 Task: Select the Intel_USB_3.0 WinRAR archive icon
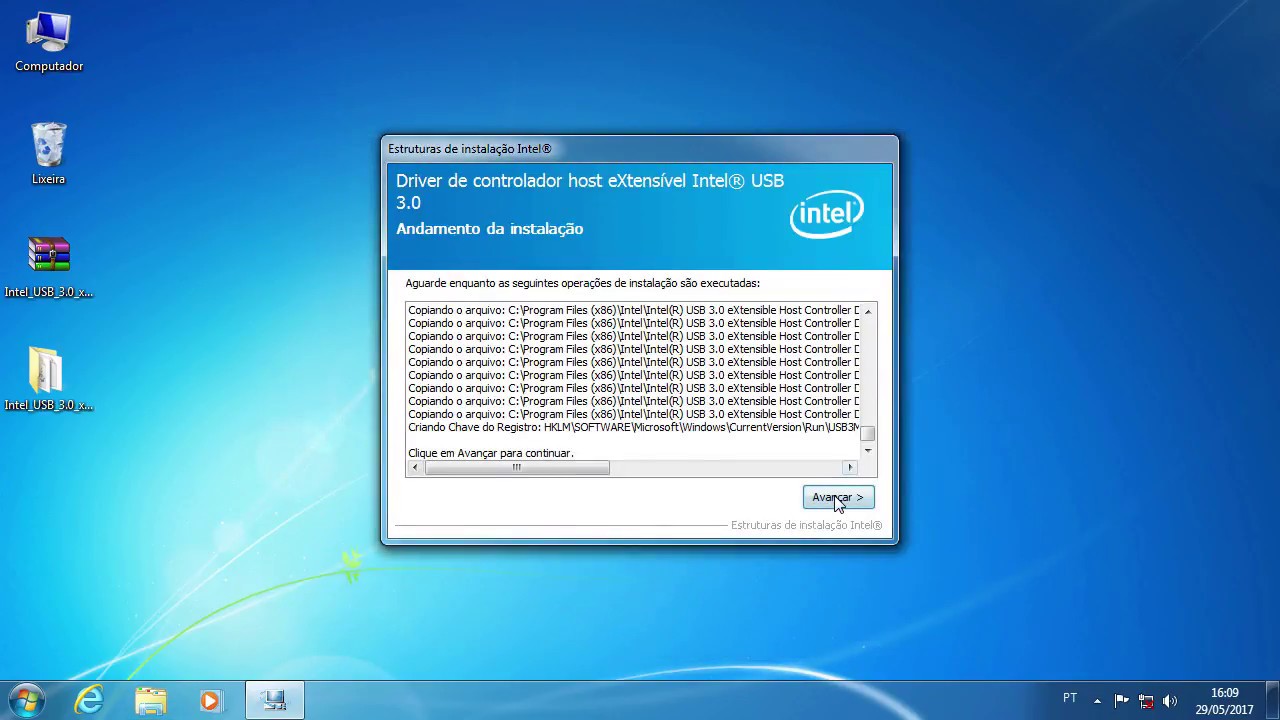49,267
